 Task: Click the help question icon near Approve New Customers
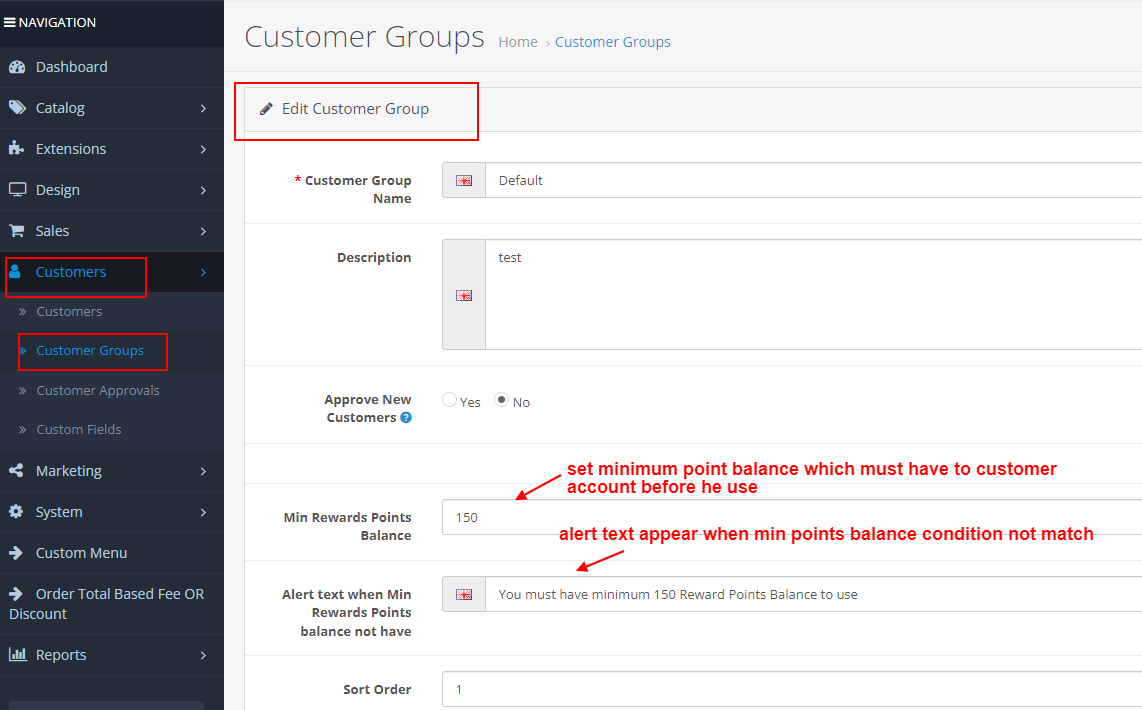tap(408, 418)
